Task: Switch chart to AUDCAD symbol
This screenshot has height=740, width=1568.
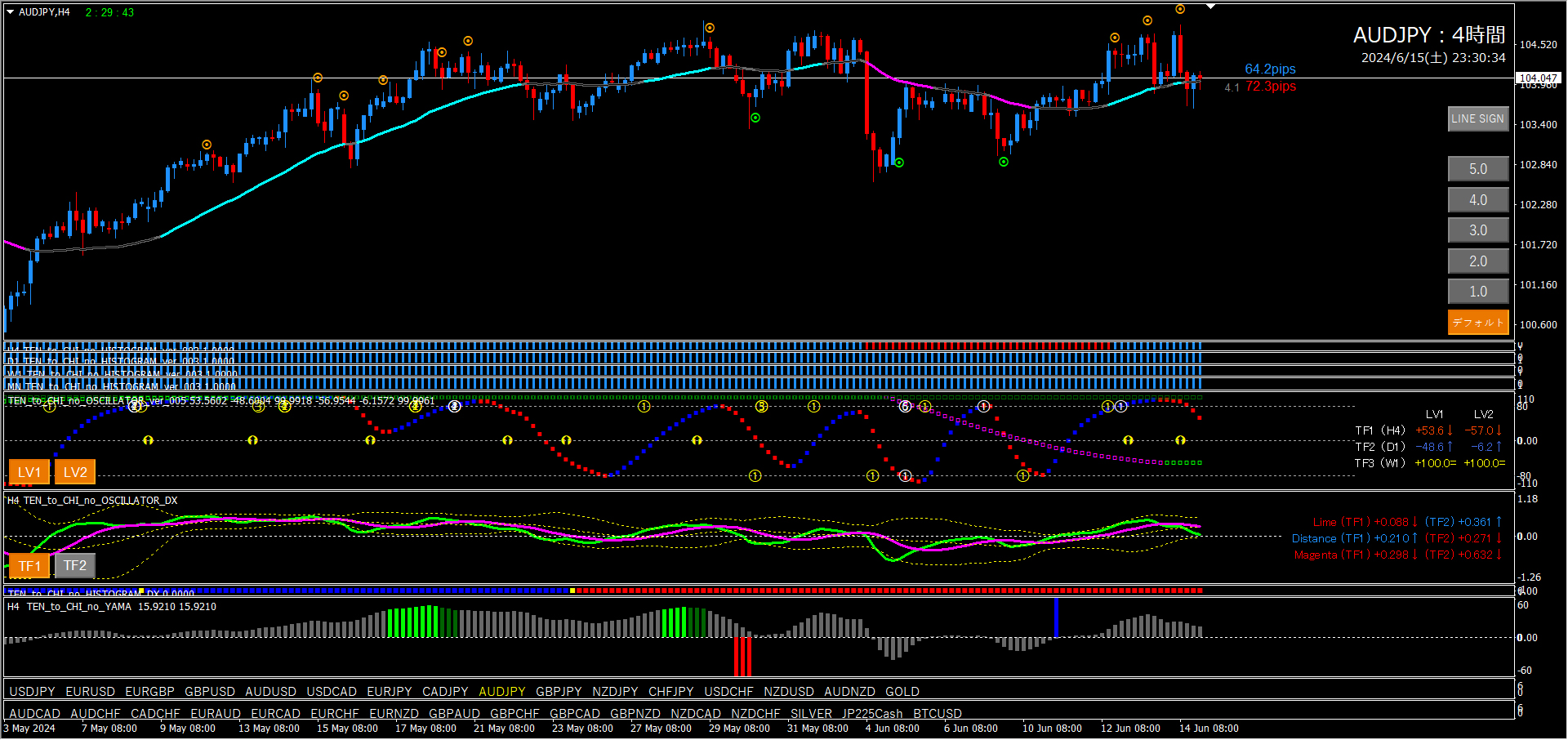Action: click(34, 714)
